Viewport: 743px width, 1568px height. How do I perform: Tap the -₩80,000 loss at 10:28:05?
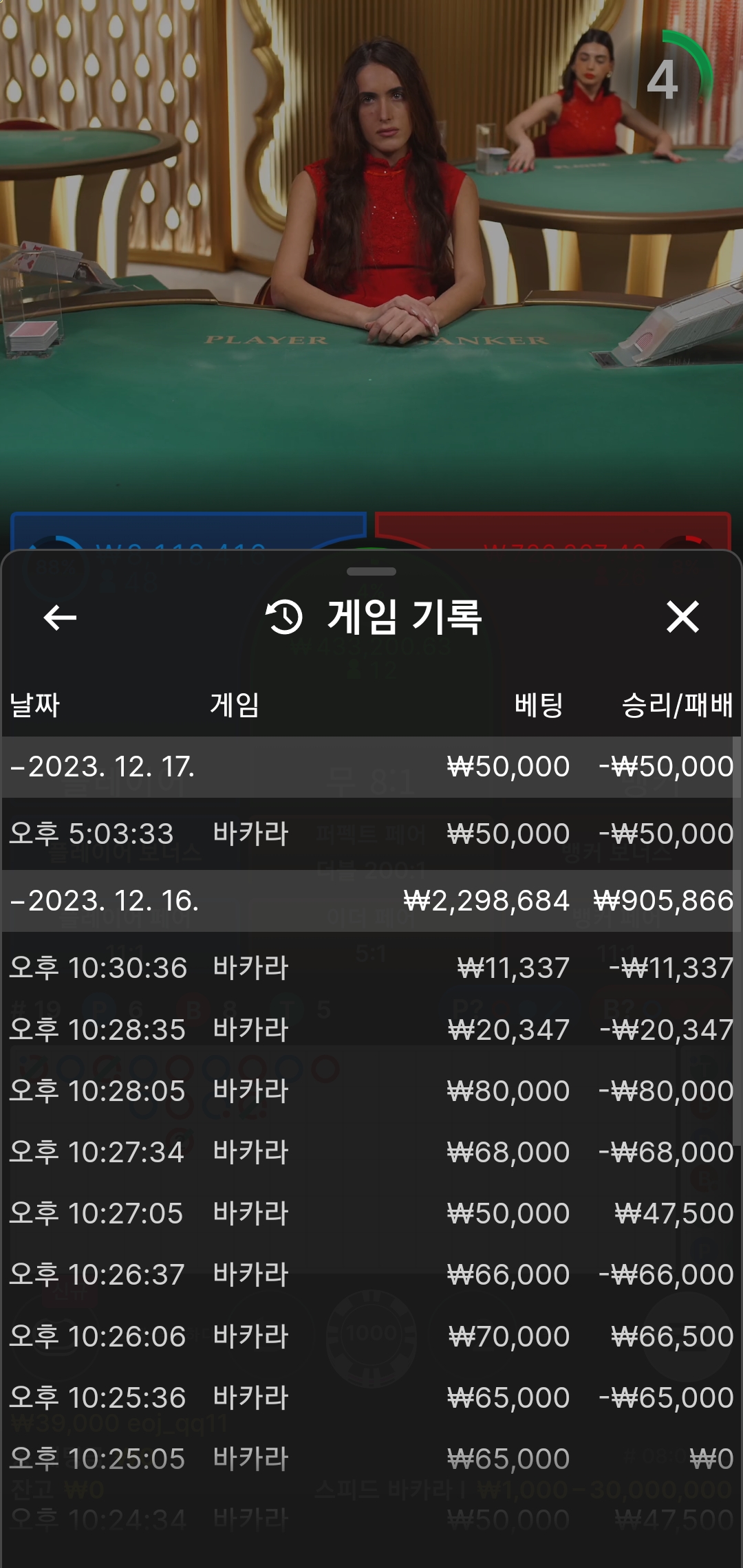click(x=666, y=1091)
